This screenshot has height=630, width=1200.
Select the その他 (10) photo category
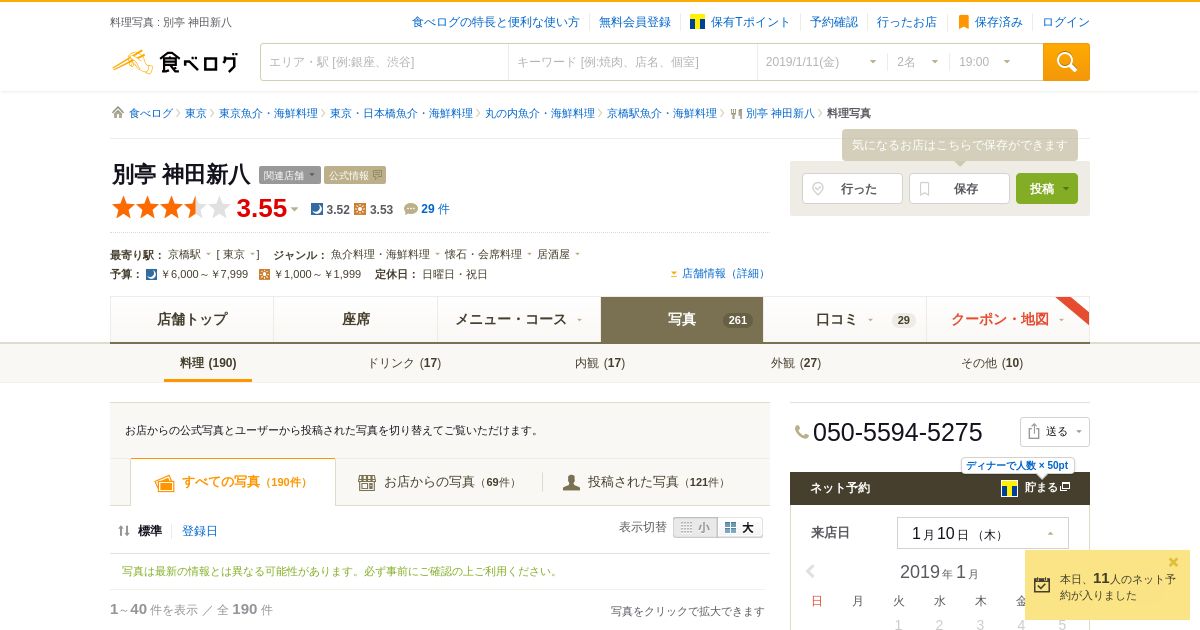point(992,363)
